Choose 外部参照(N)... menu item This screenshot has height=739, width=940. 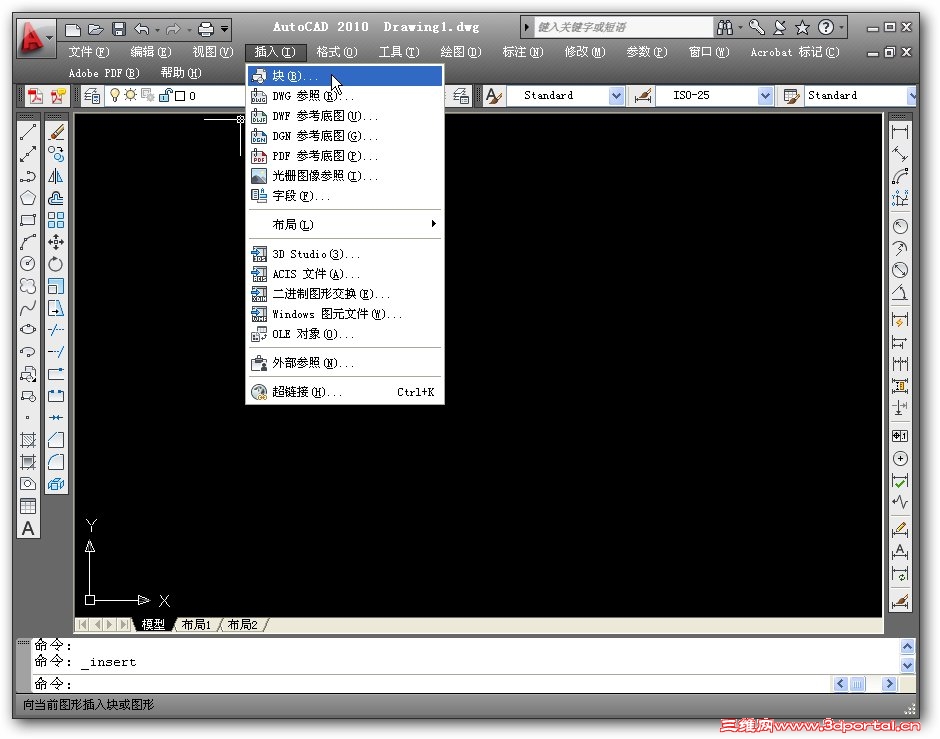pyautogui.click(x=345, y=363)
